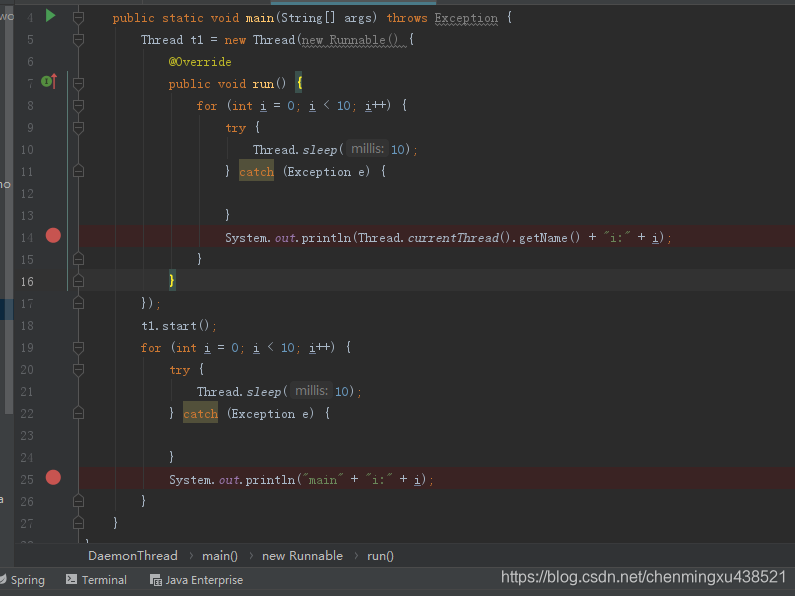Collapse the for loop at line 19
The image size is (795, 596).
click(78, 347)
